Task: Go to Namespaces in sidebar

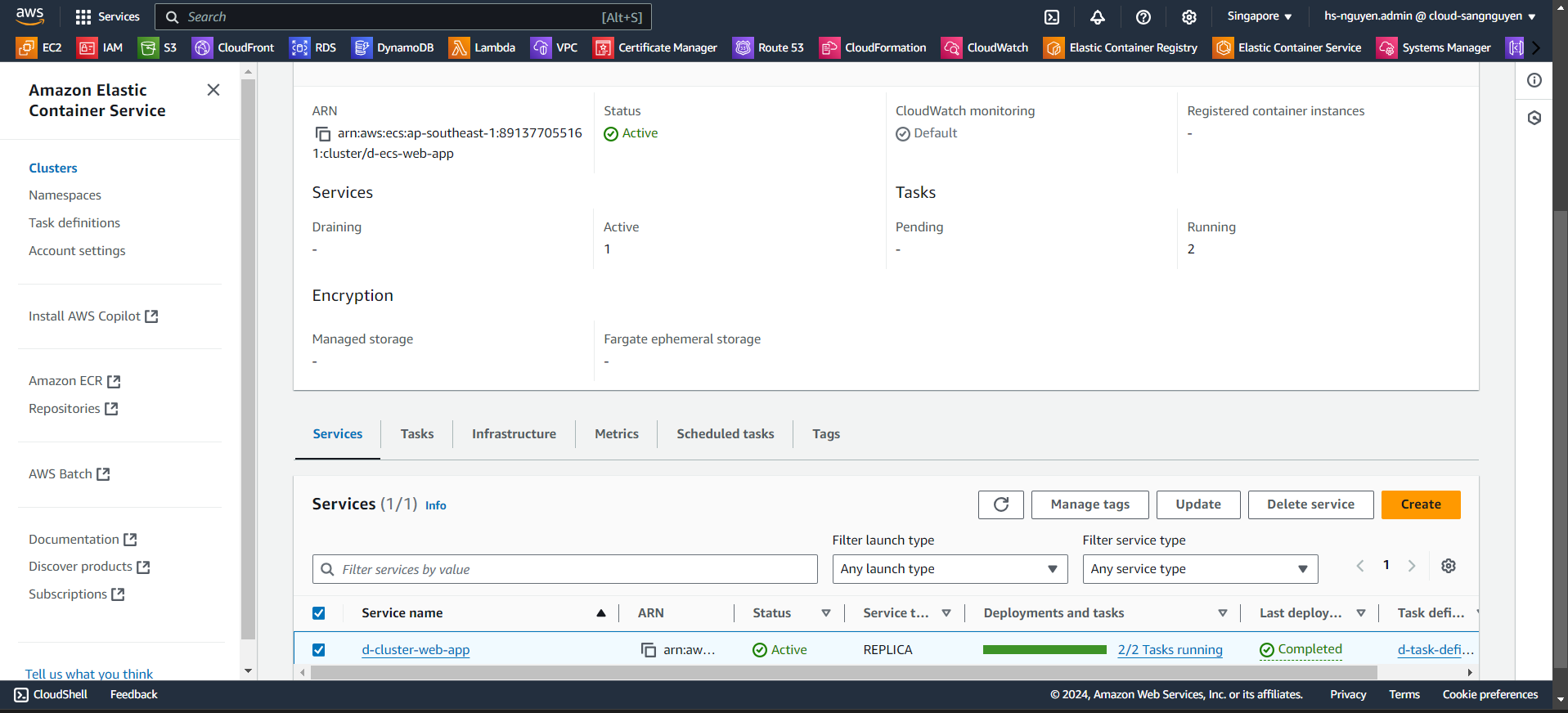Action: coord(65,195)
